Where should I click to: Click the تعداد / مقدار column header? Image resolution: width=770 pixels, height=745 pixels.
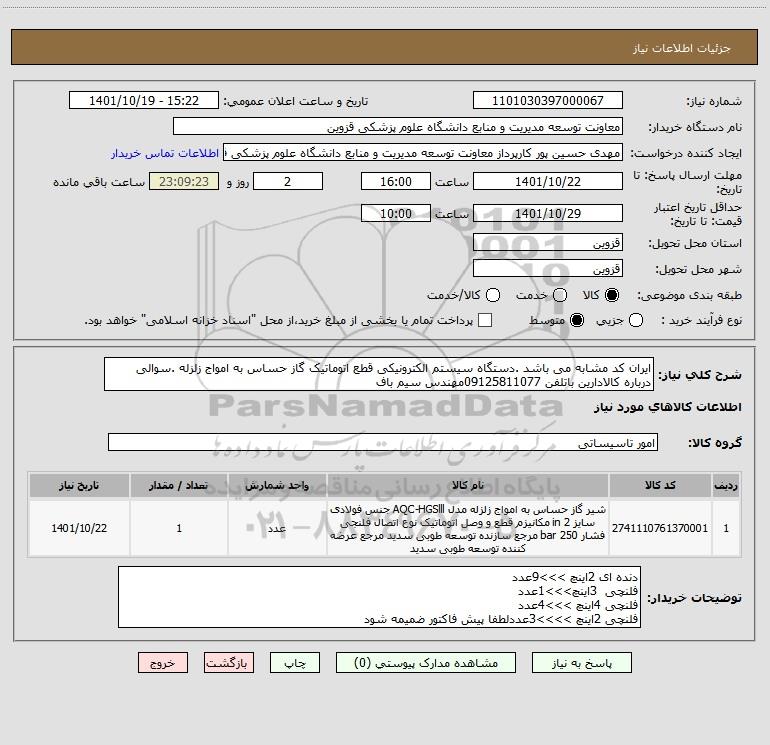tap(179, 485)
